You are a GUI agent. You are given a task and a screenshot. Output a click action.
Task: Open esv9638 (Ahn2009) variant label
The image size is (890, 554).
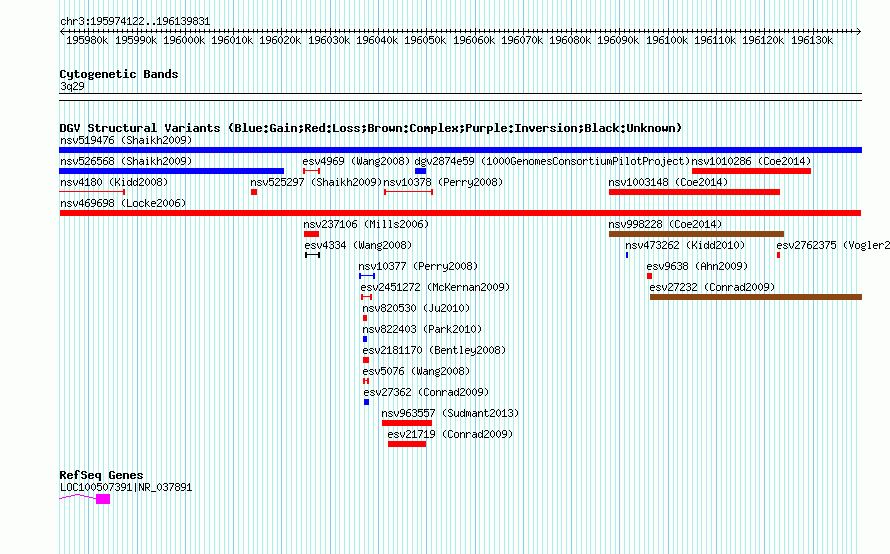697,266
